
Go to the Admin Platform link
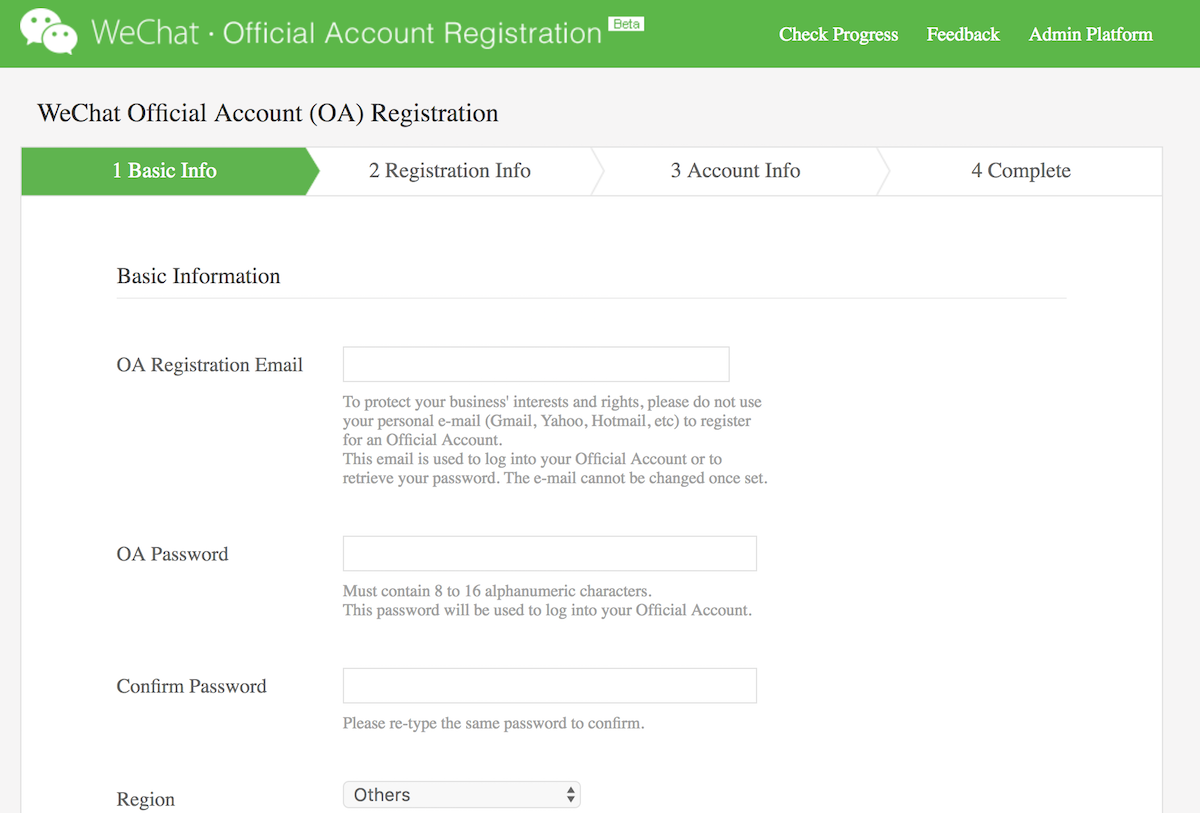tap(1090, 35)
